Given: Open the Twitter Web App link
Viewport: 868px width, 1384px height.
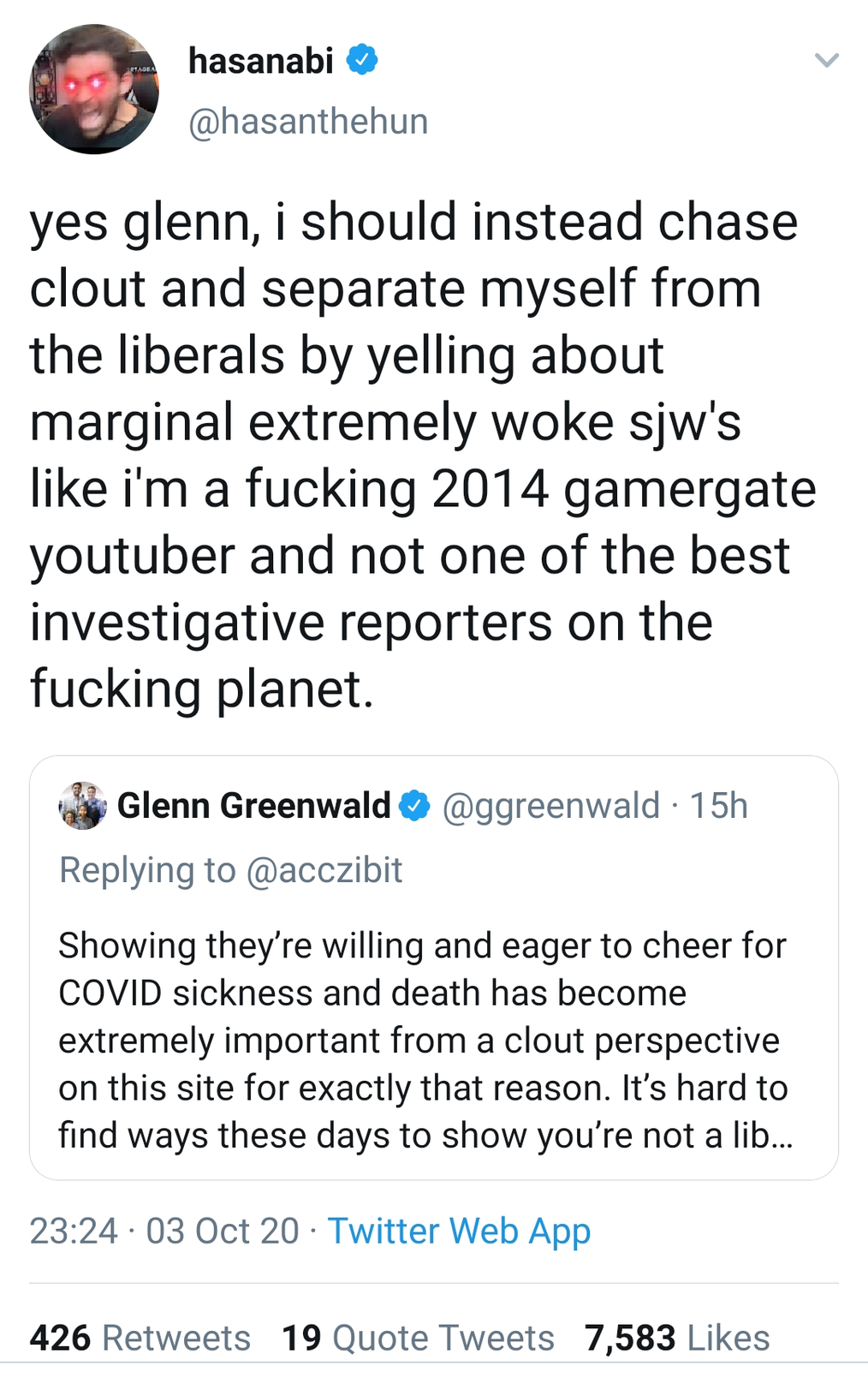Looking at the screenshot, I should pos(459,1231).
